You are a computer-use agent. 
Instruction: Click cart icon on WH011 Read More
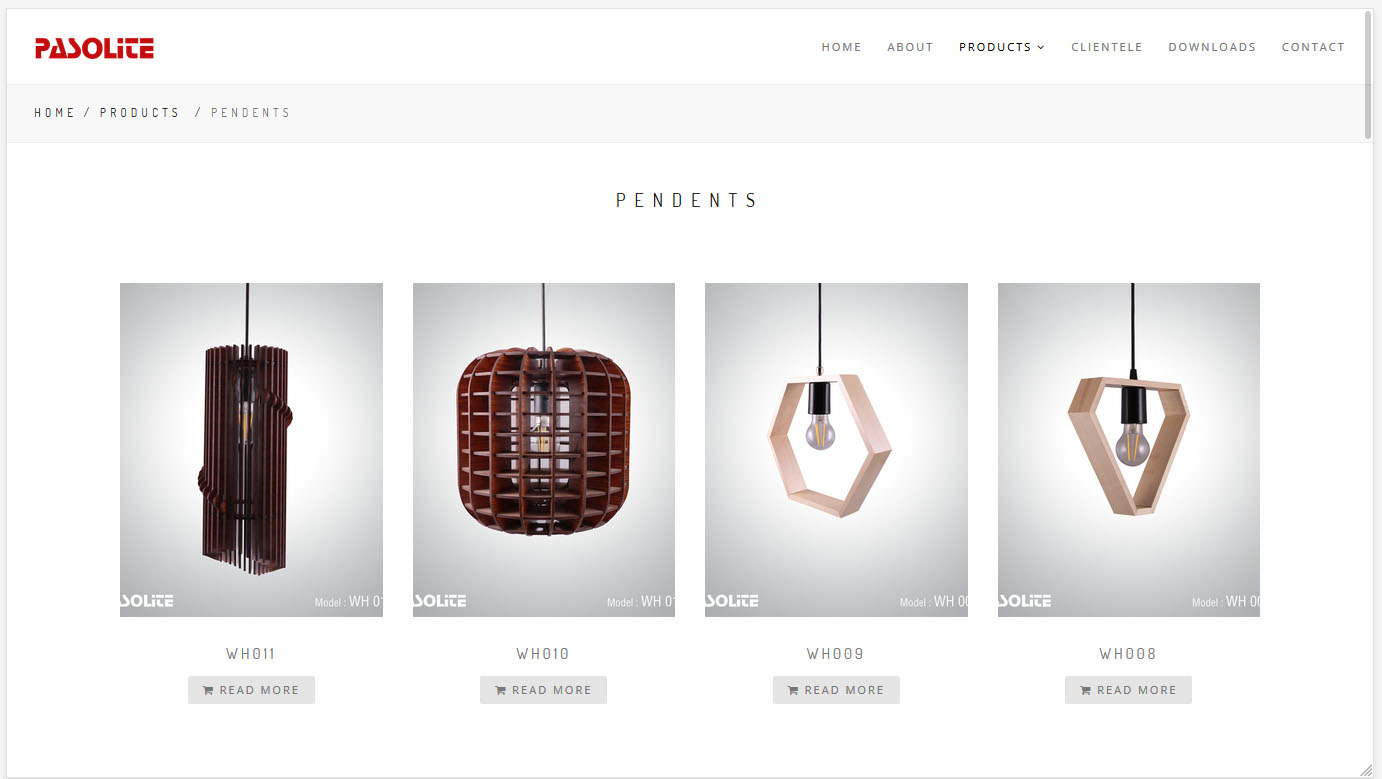point(208,690)
